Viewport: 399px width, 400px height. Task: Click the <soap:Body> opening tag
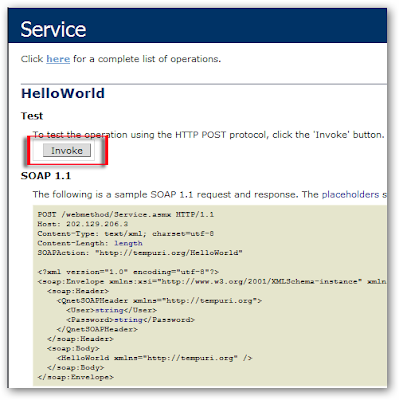(73, 349)
